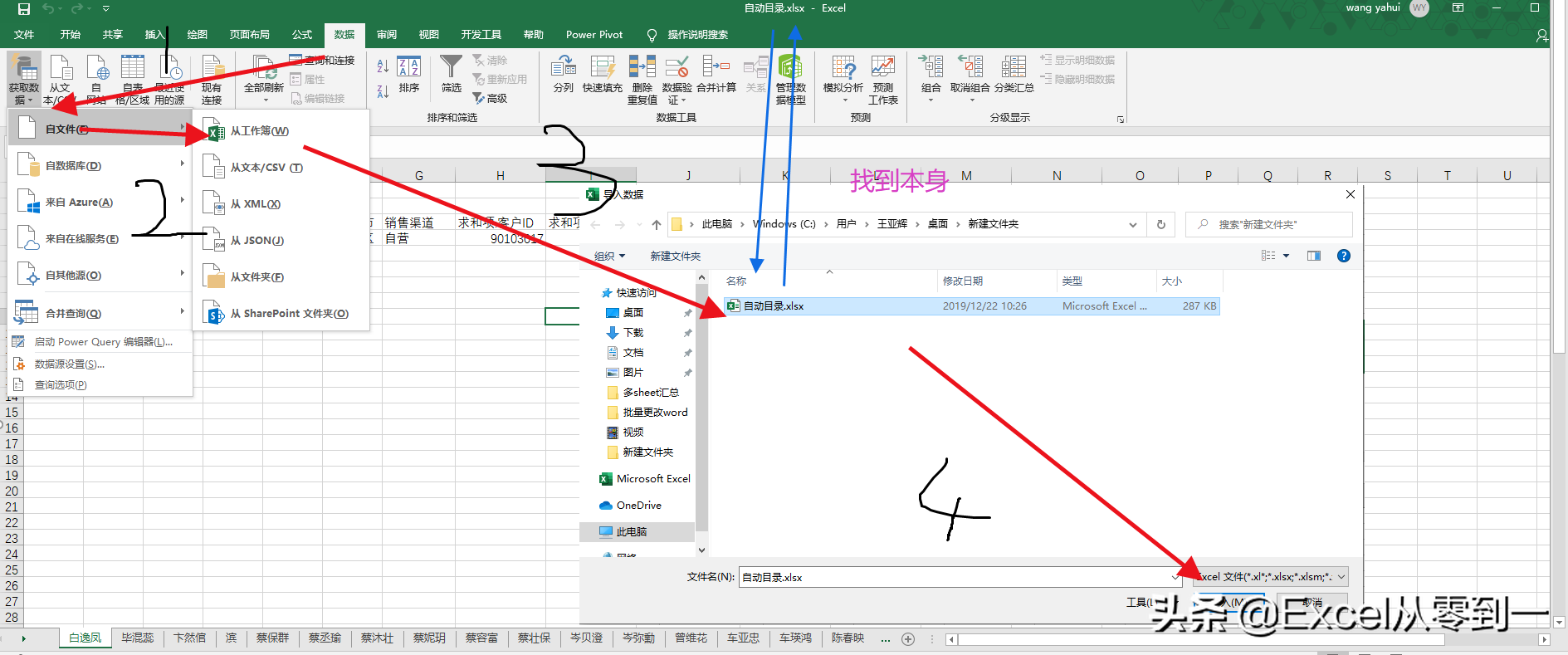Open the 获取数据 Get Data dropdown
This screenshot has height=655, width=1568.
click(x=23, y=79)
